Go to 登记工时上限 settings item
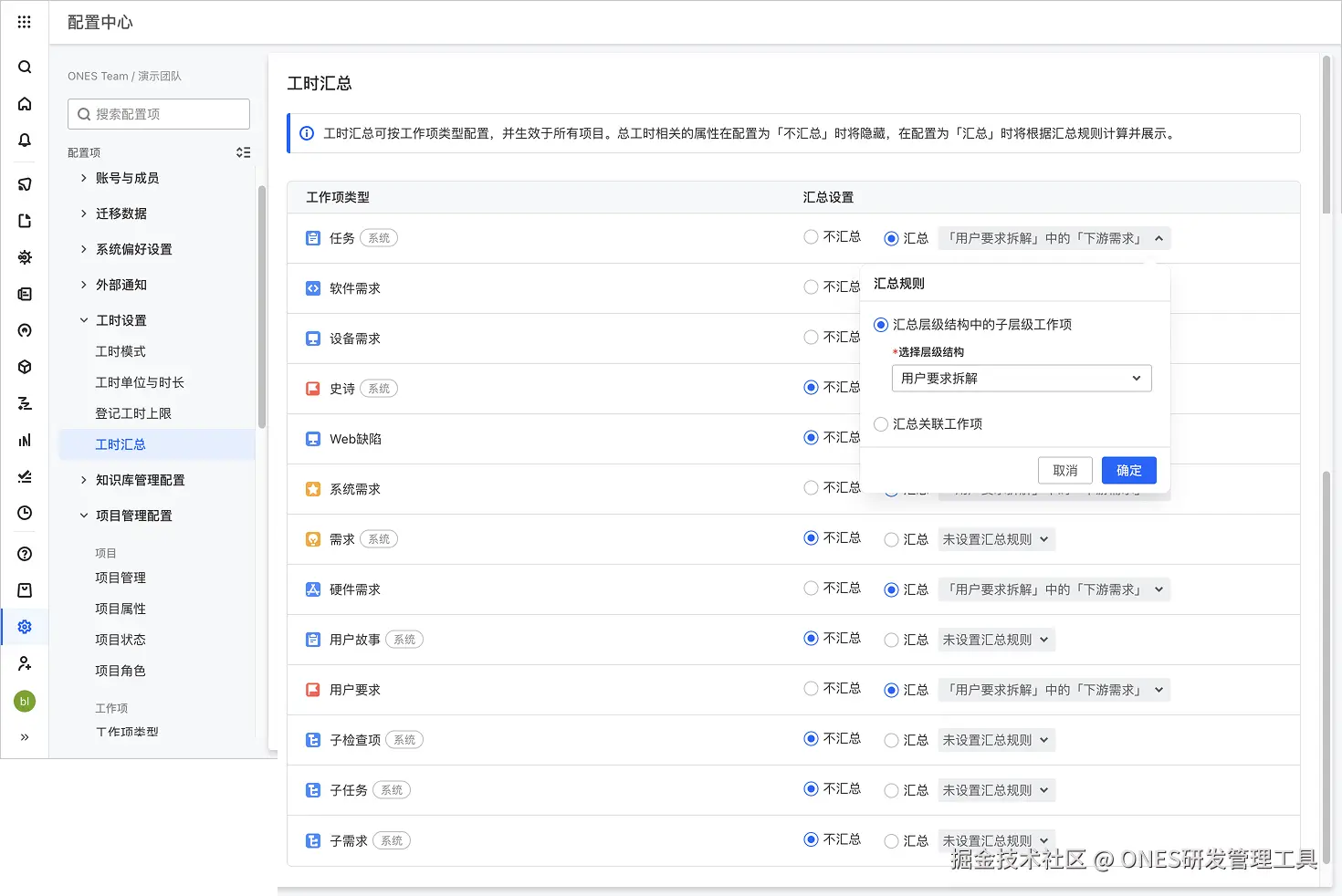 click(x=133, y=413)
